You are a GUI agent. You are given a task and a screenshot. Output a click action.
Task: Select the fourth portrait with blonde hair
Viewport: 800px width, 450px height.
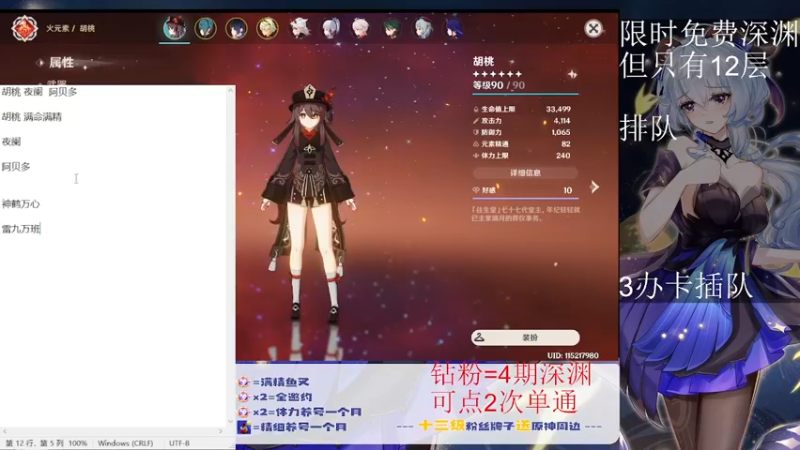267,28
